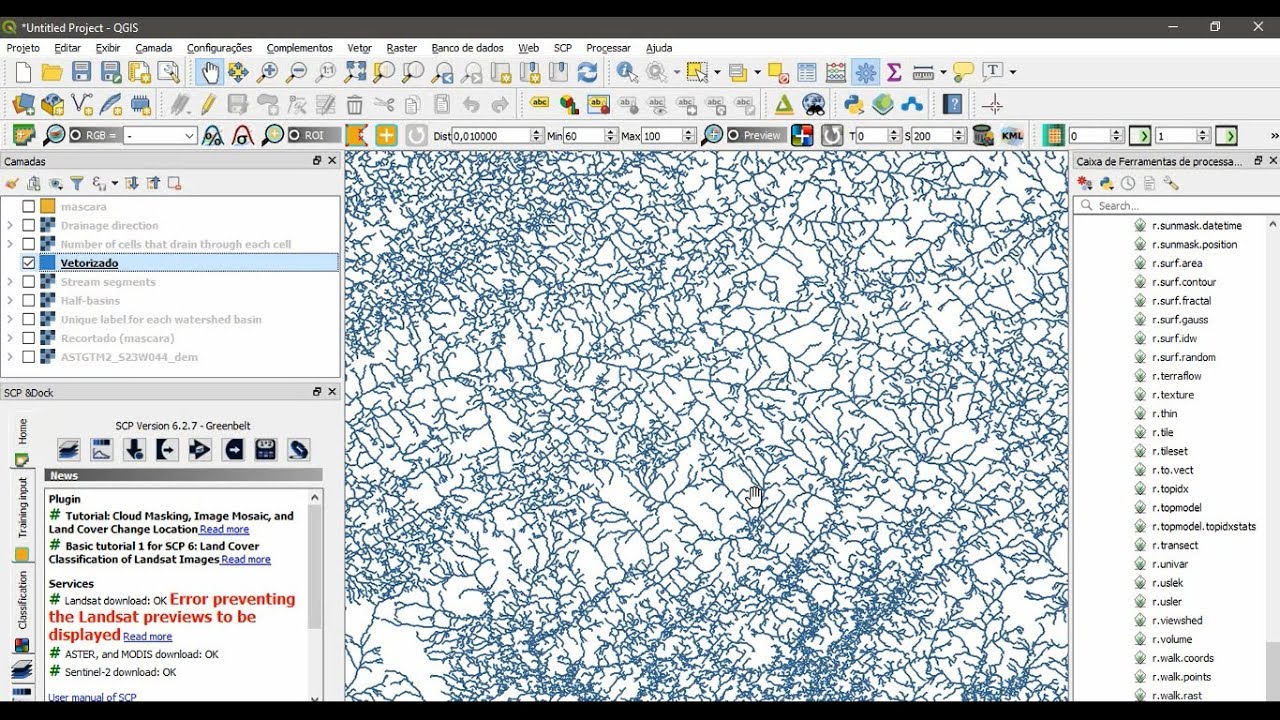Image resolution: width=1280 pixels, height=720 pixels.
Task: Remove layer icon in Camadas panel
Action: (174, 183)
